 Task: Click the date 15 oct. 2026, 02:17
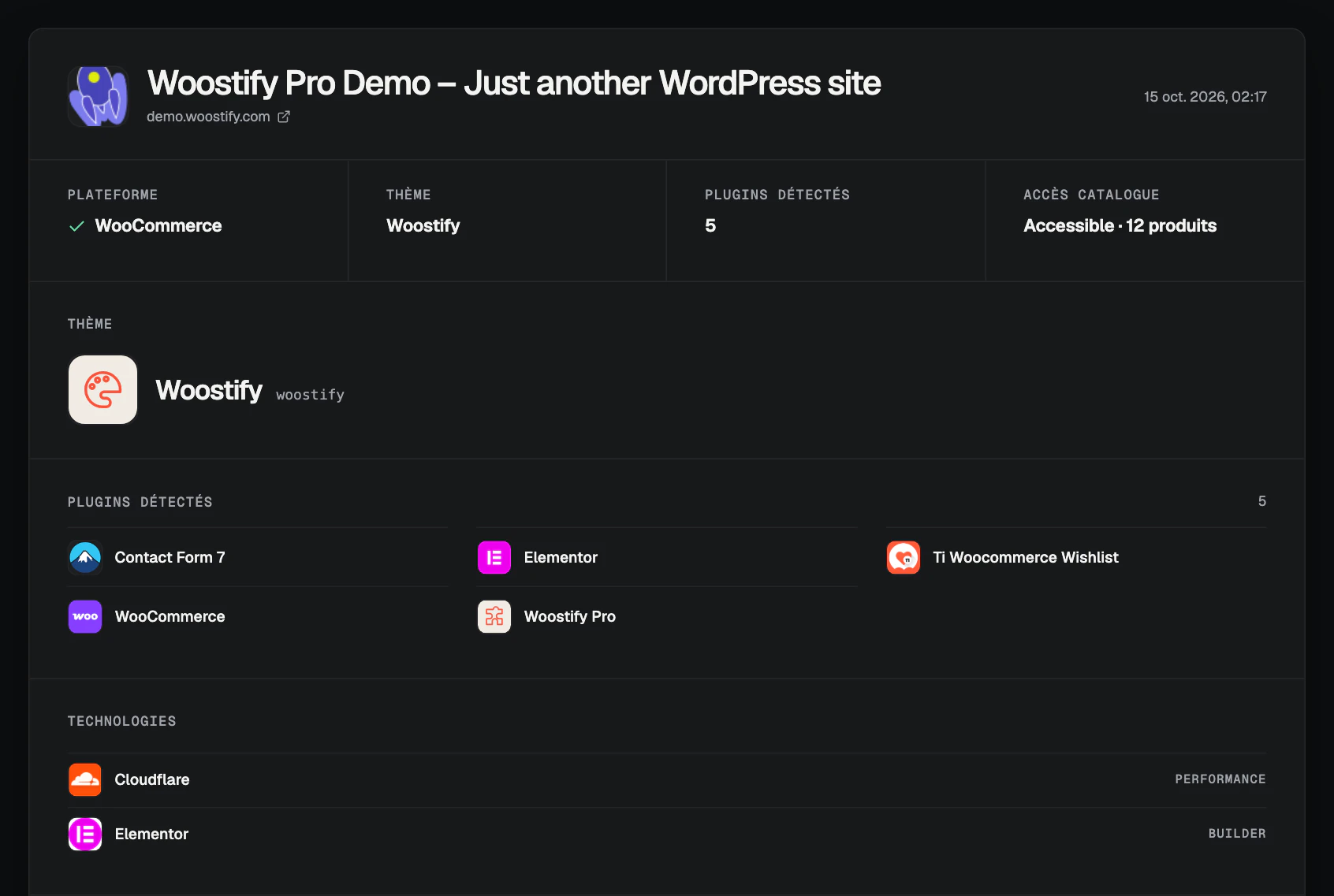(x=1205, y=97)
